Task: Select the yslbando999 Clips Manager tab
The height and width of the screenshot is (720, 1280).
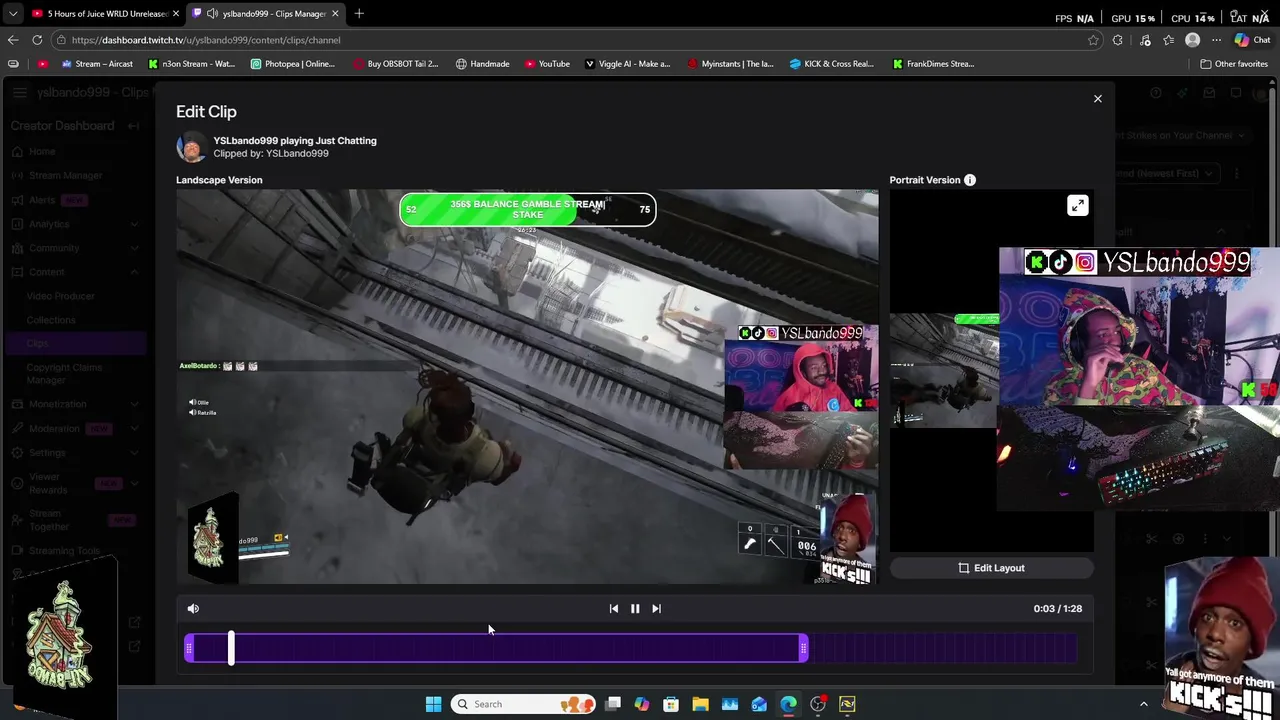Action: coord(265,14)
